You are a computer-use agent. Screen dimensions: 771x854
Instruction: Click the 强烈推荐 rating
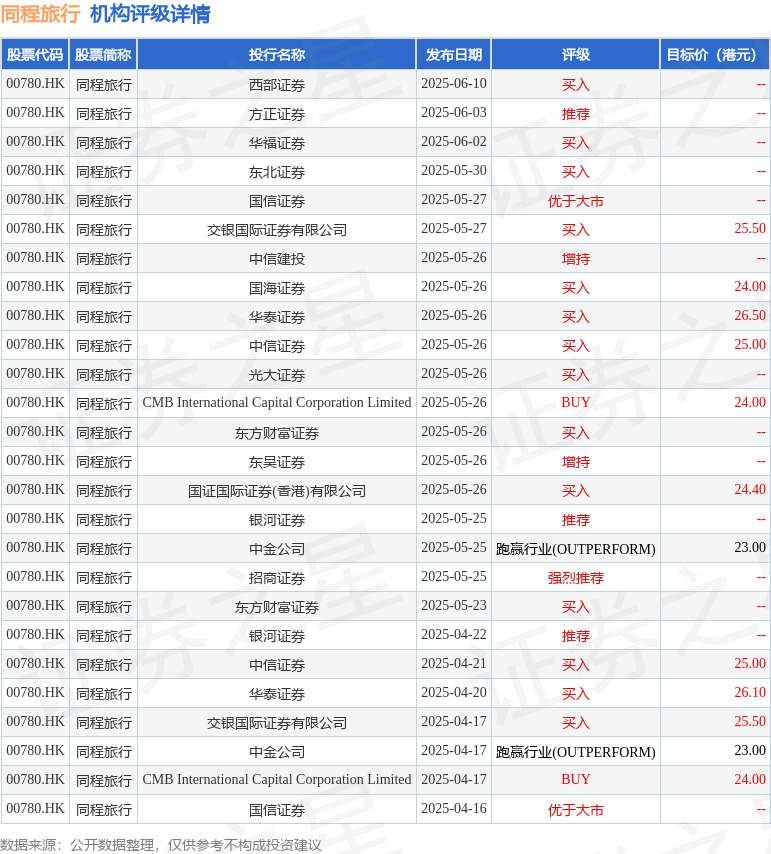(x=576, y=578)
